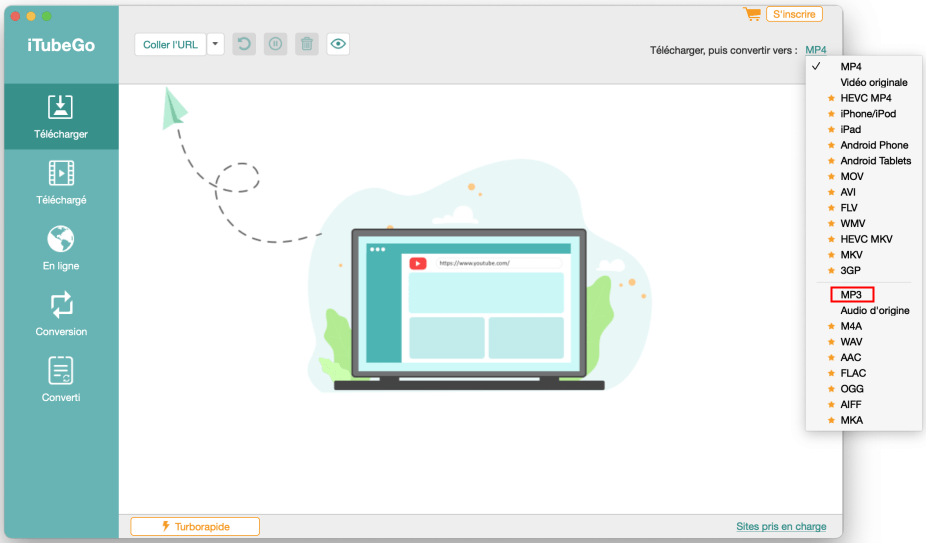Click the Coller l'URL button

tap(170, 44)
